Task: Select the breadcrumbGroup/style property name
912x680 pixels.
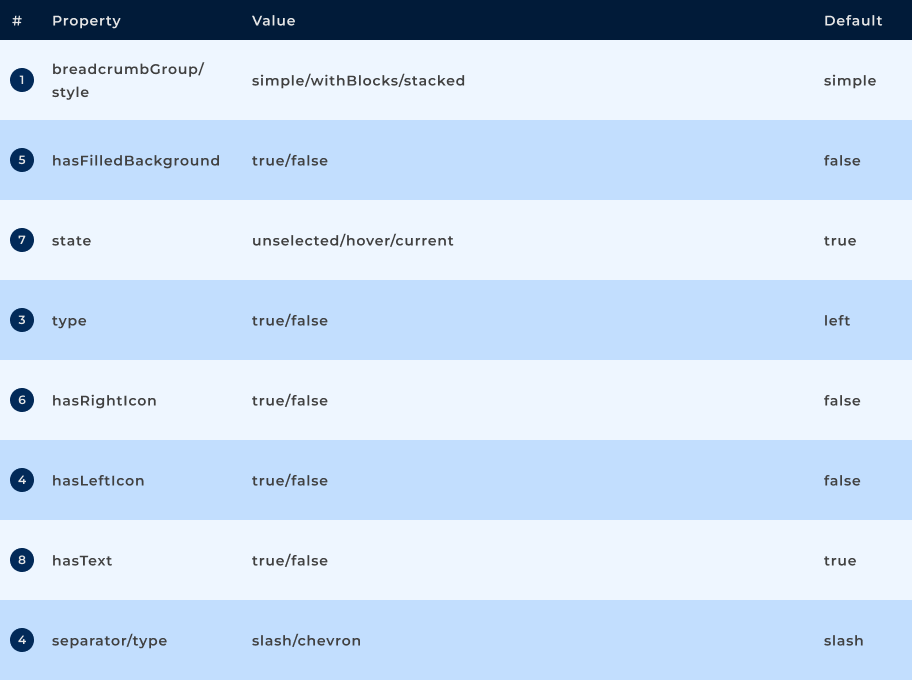Action: pyautogui.click(x=127, y=80)
